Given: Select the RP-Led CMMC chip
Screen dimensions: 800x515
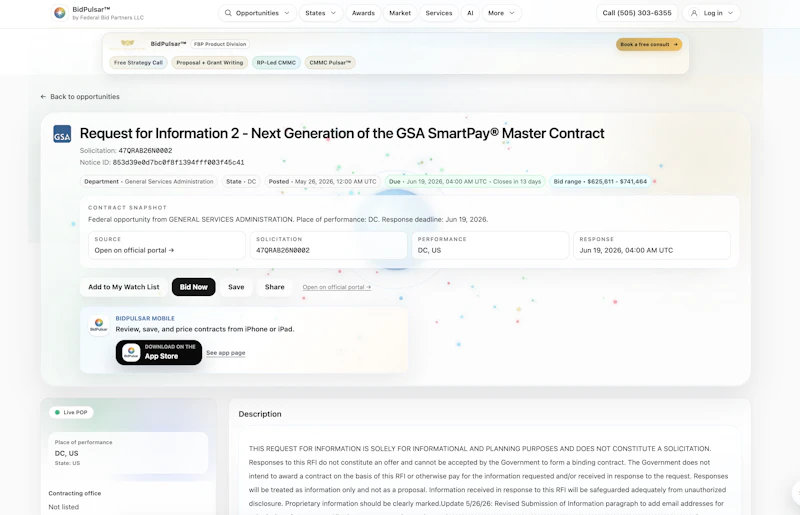Looking at the screenshot, I should 276,63.
